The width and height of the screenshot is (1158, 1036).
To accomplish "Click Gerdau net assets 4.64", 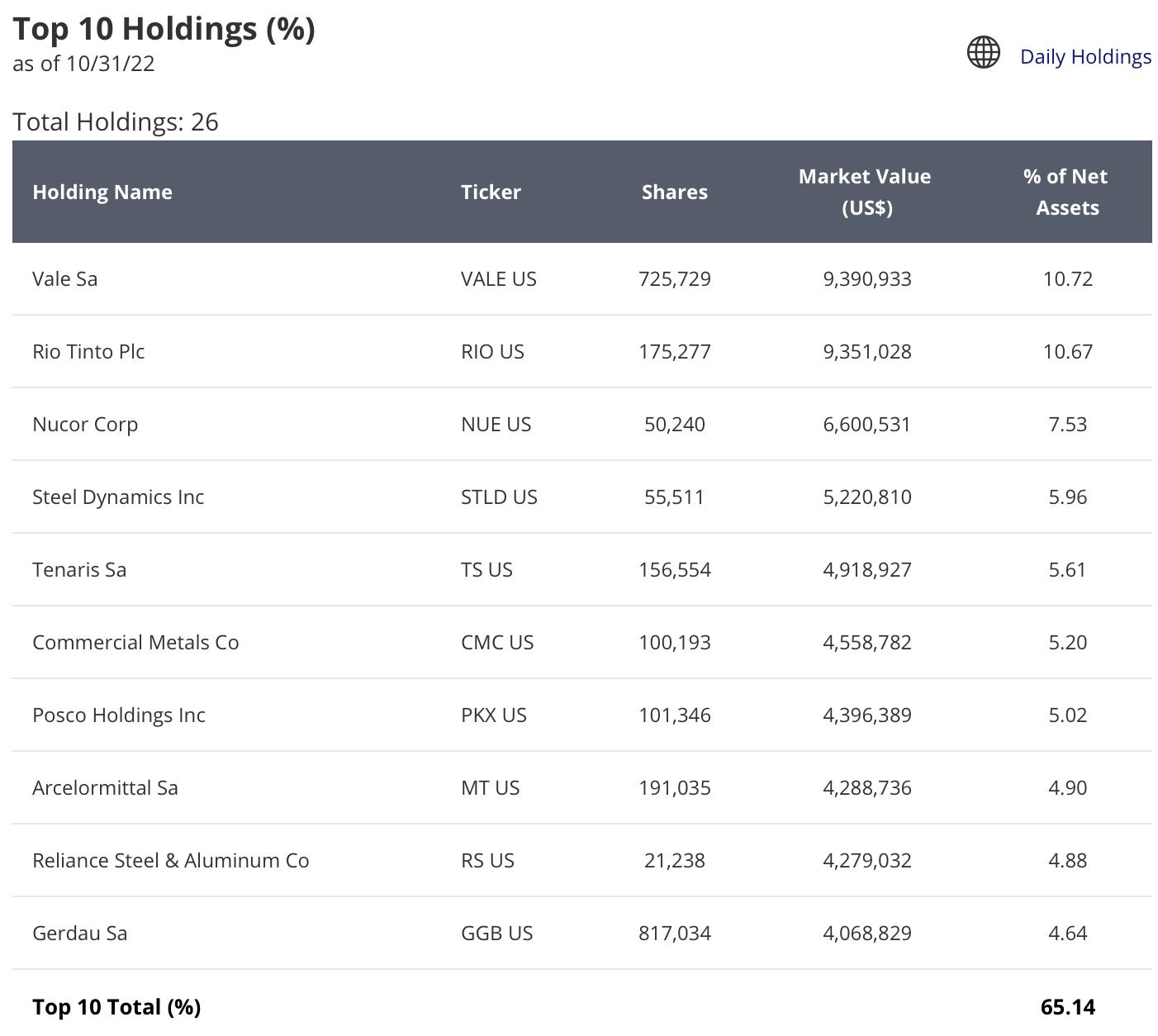I will click(x=1068, y=933).
